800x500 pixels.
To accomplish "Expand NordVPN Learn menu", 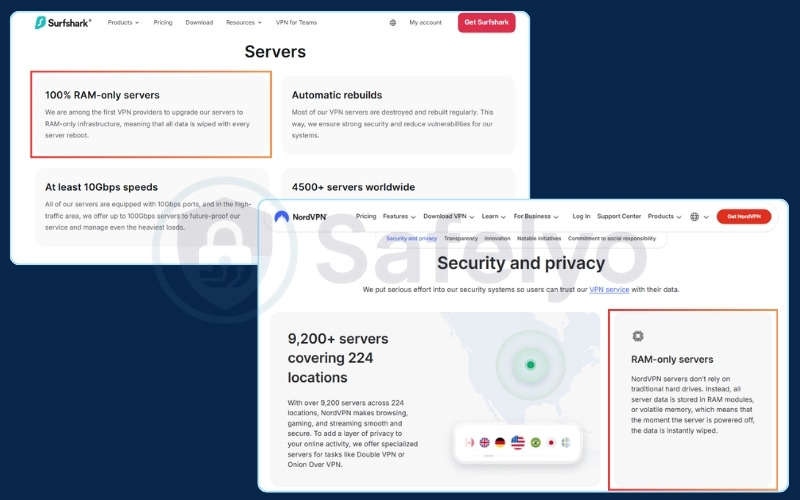I will [x=493, y=216].
